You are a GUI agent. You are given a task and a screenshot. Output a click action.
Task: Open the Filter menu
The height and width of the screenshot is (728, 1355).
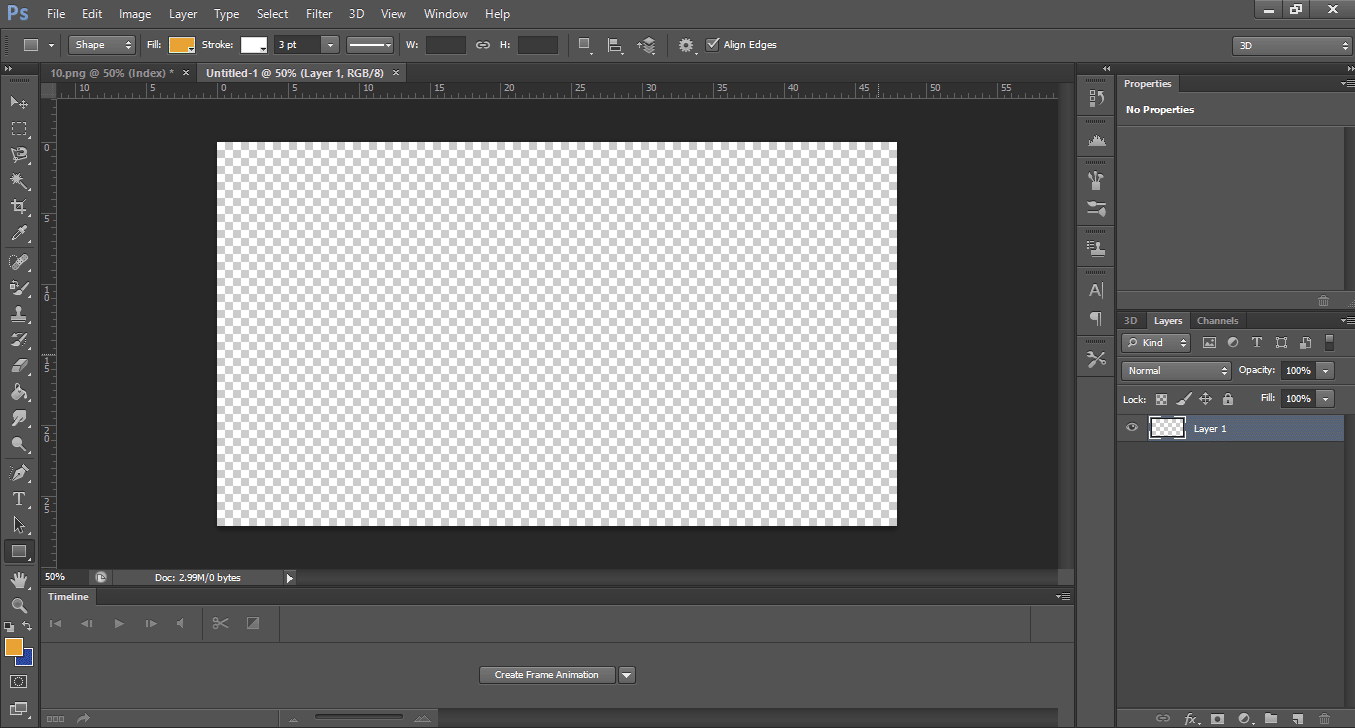tap(319, 14)
